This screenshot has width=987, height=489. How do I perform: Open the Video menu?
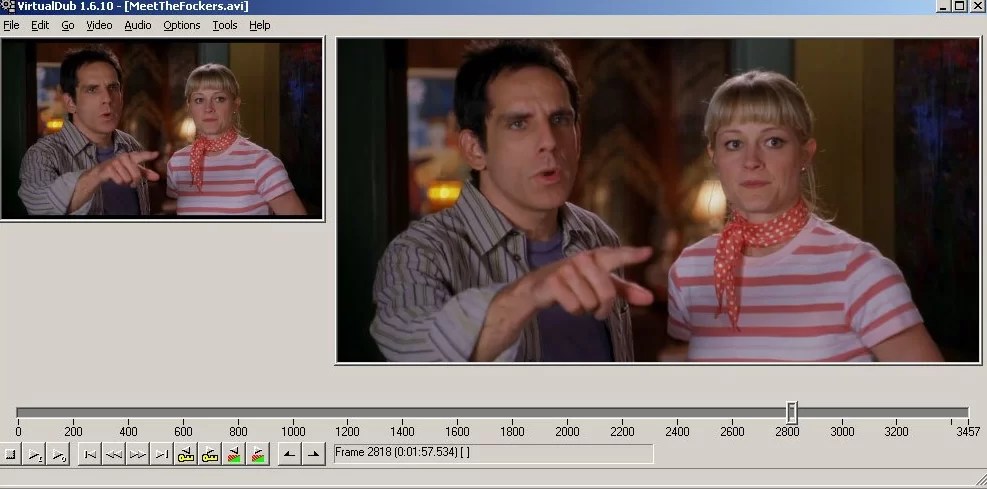pyautogui.click(x=99, y=25)
